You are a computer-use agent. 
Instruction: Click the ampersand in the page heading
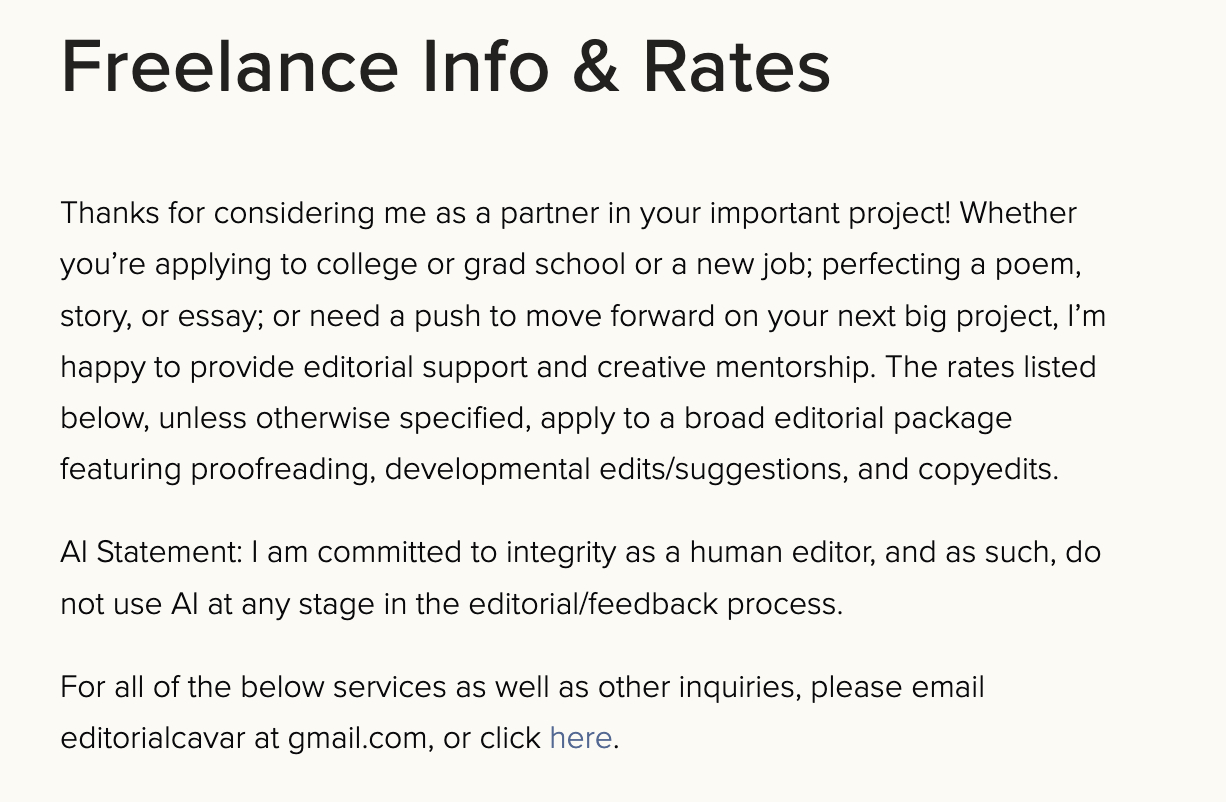pos(589,68)
